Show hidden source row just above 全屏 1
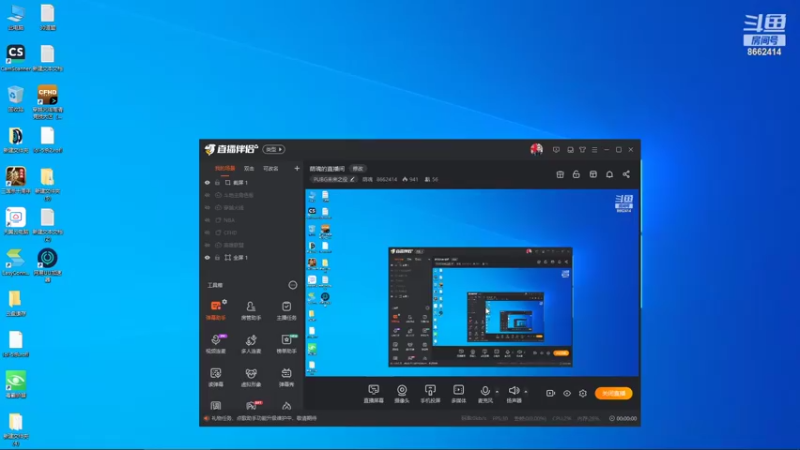Screen dimensions: 800x450 tap(207, 245)
